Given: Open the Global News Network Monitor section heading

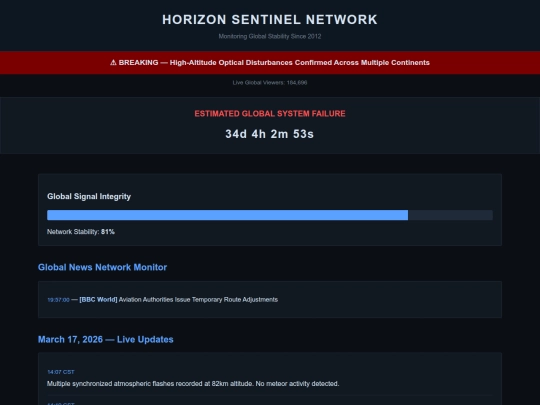Looking at the screenshot, I should 102,267.
